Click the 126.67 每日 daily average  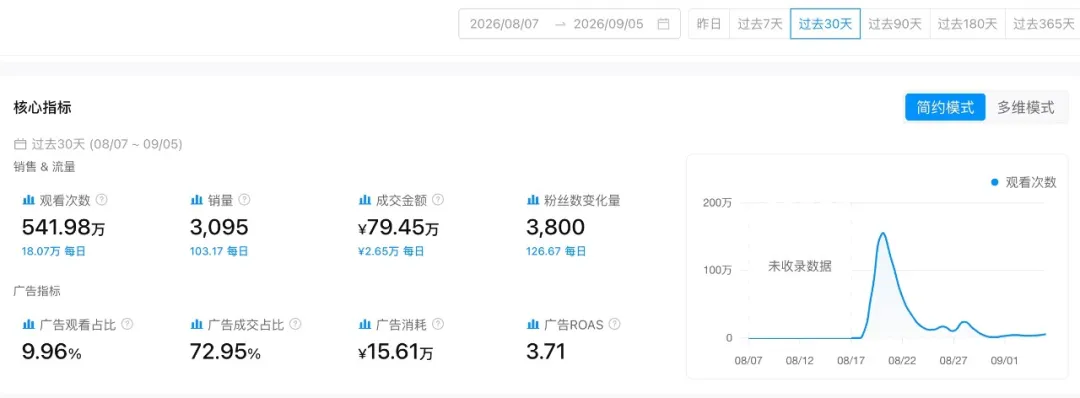[557, 252]
